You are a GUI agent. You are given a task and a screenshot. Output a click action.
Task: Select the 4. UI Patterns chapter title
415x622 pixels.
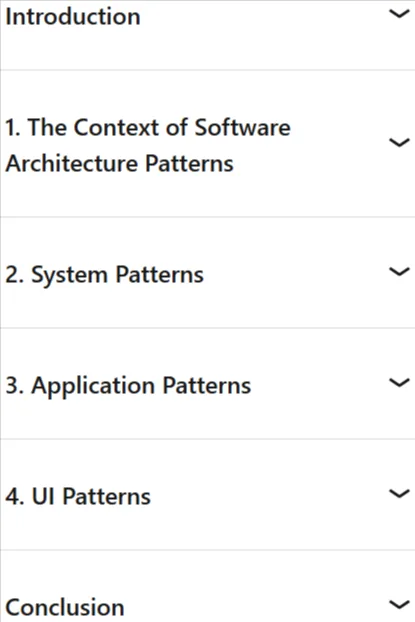tap(78, 496)
